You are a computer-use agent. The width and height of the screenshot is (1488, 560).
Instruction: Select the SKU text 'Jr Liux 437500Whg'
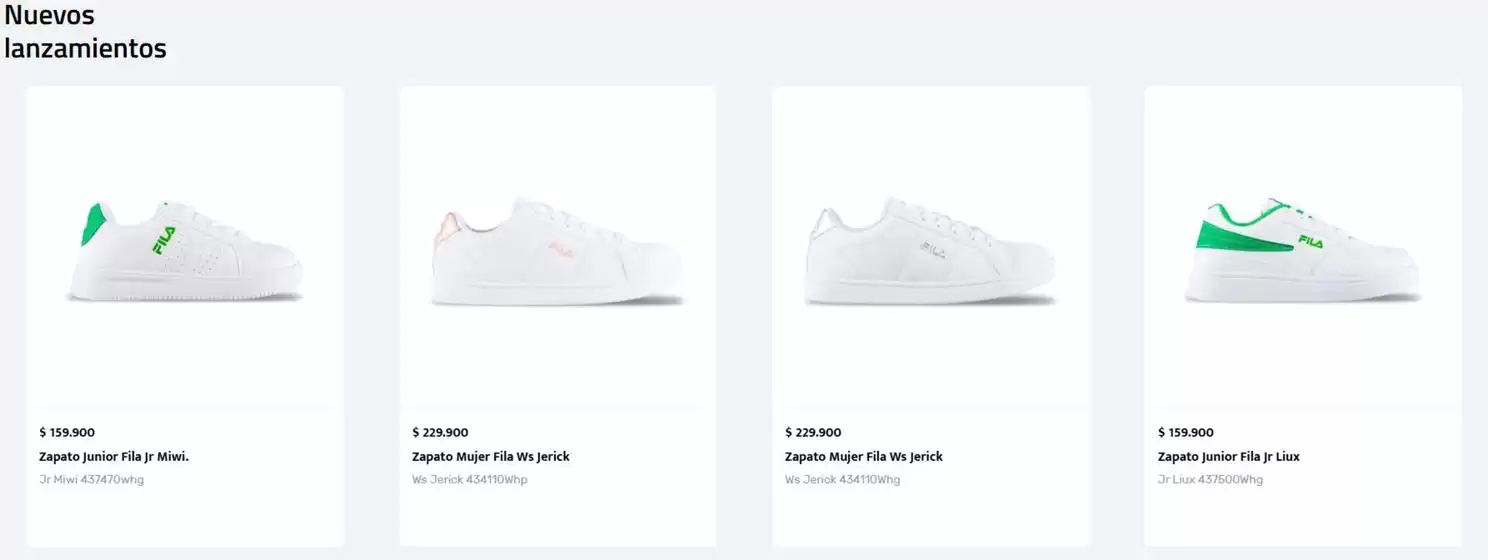pos(1210,480)
